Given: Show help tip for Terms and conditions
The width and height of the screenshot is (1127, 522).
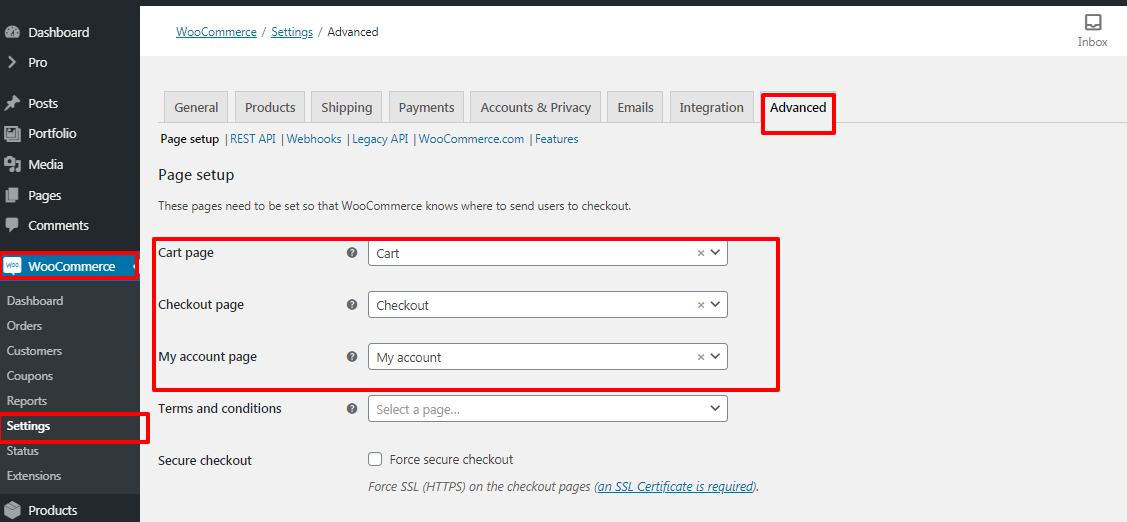Looking at the screenshot, I should pos(352,408).
